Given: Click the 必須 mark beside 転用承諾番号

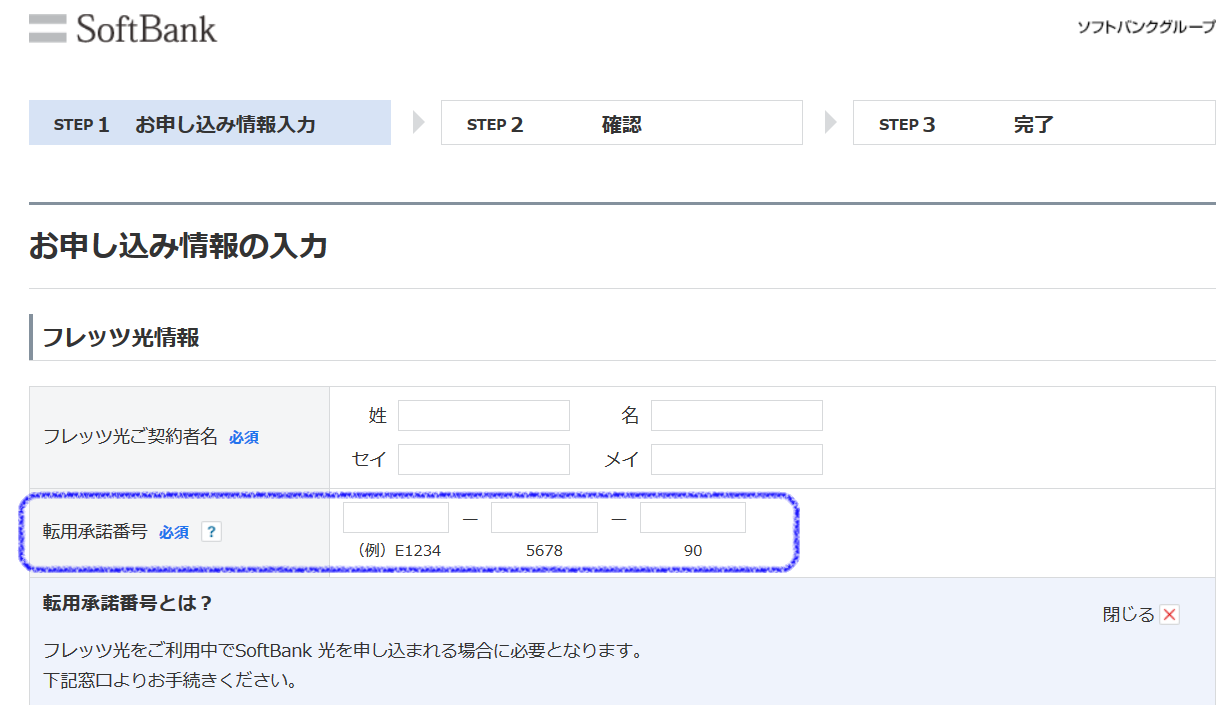Looking at the screenshot, I should (x=174, y=533).
